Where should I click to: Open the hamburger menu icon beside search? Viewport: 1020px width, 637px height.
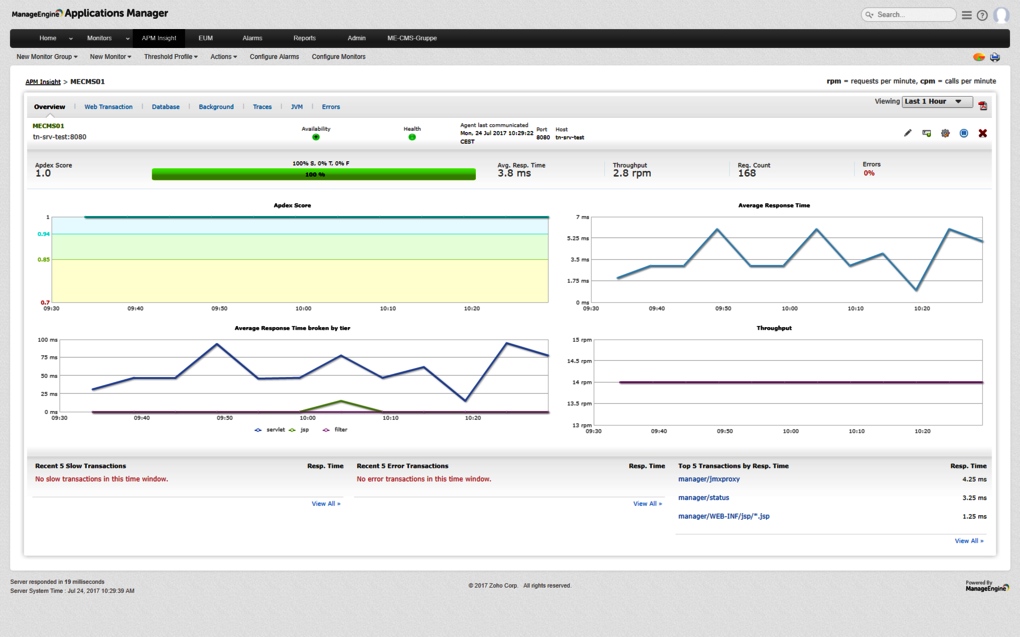[967, 15]
